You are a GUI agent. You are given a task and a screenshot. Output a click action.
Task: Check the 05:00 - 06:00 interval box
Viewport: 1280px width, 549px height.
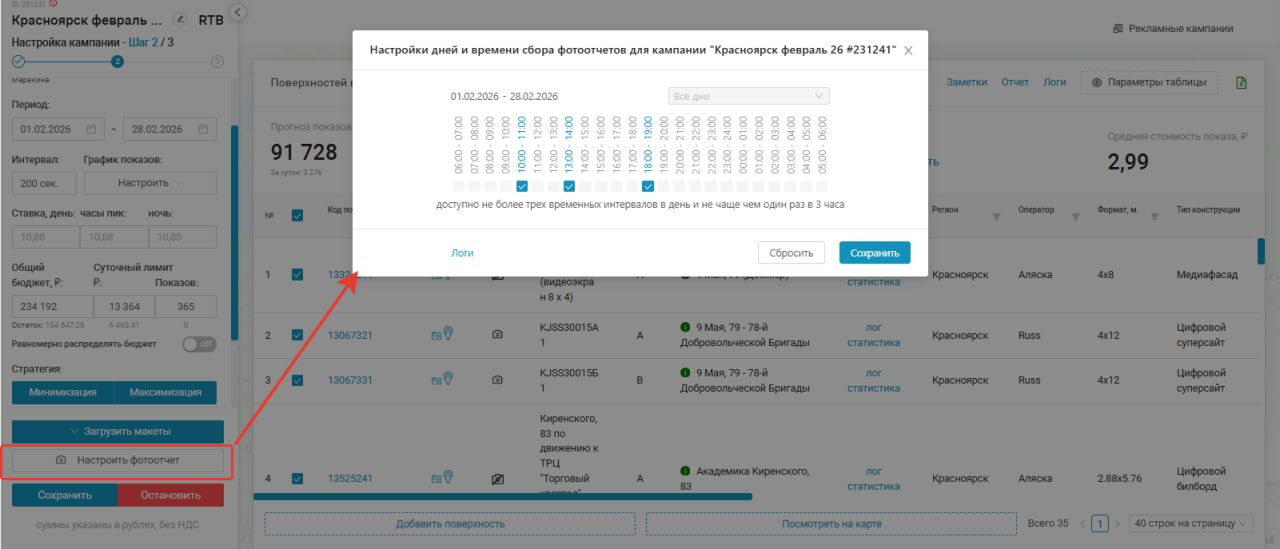coord(822,186)
